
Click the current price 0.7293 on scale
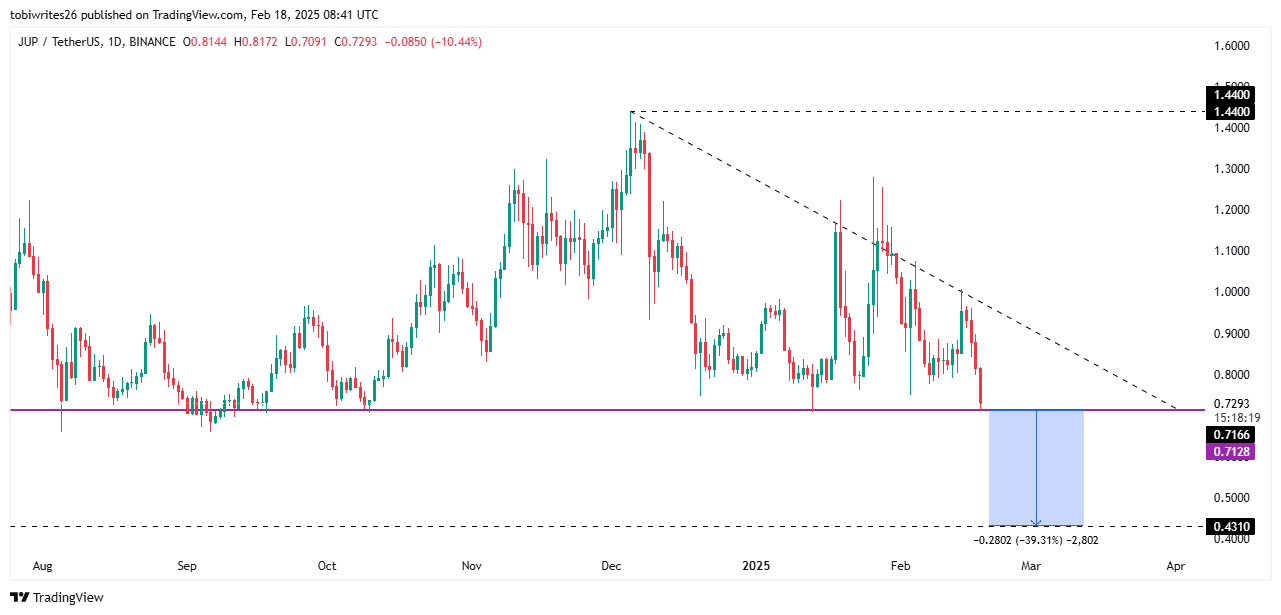(x=1227, y=403)
